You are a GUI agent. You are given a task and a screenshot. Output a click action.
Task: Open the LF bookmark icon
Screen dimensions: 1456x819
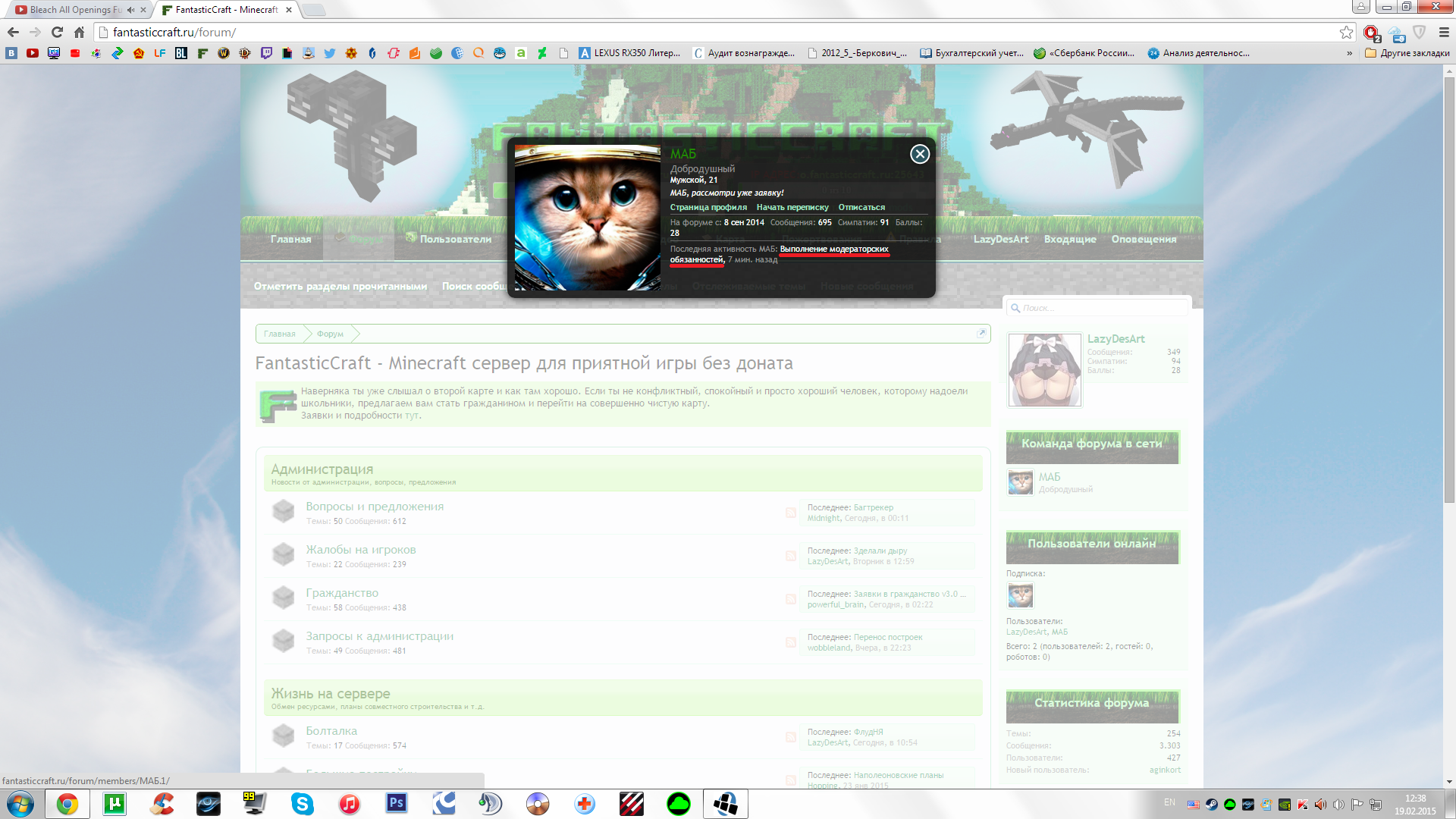(160, 53)
